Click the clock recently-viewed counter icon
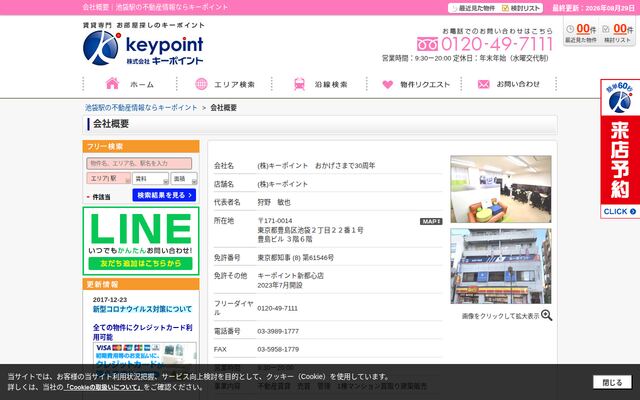Screen dimensions: 640x400 click(570, 29)
